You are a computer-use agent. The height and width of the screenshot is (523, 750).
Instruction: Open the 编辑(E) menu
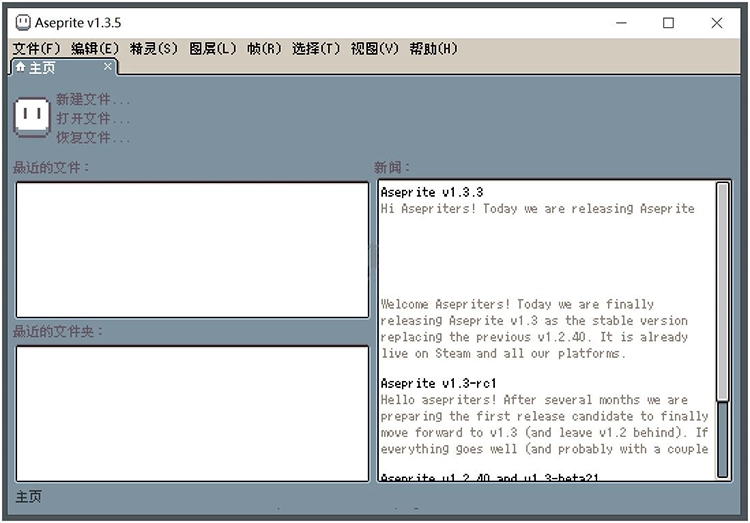[95, 48]
